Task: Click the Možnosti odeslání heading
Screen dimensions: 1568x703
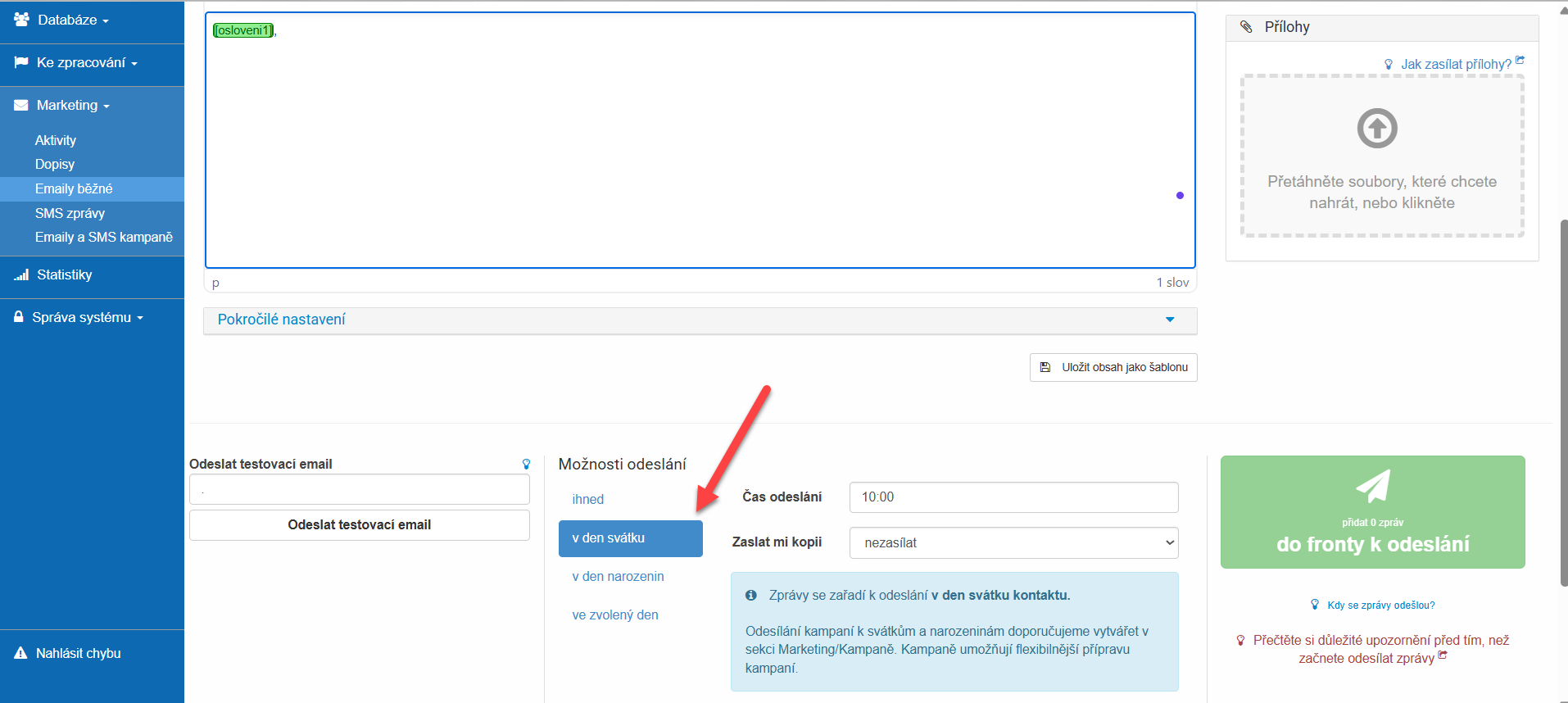Action: pos(623,465)
